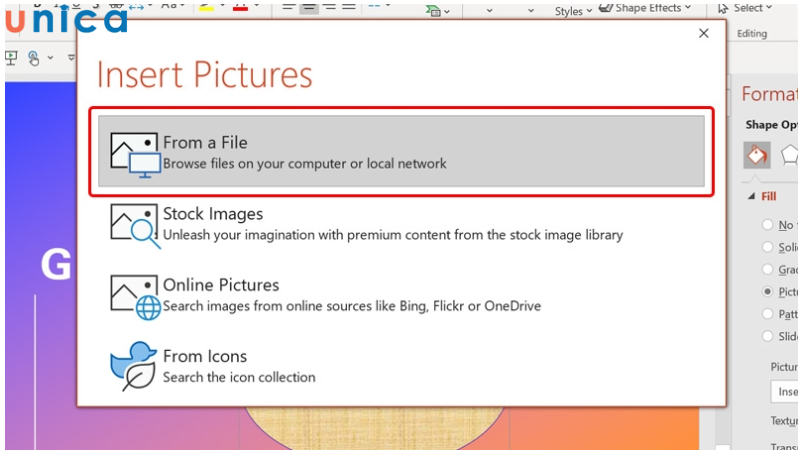Open the Styles dropdown in ribbon
Image resolution: width=800 pixels, height=450 pixels.
point(573,11)
